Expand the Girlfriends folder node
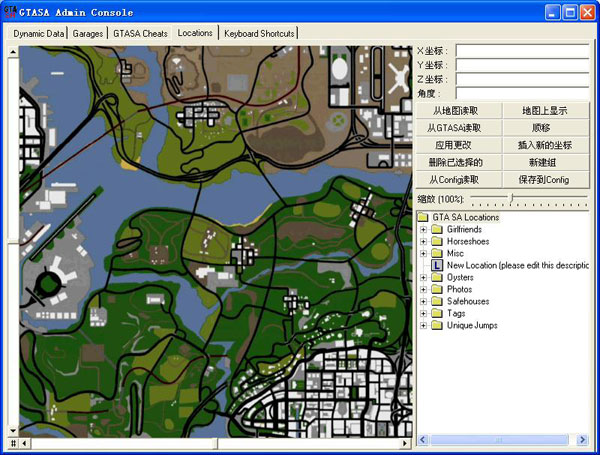 424,230
